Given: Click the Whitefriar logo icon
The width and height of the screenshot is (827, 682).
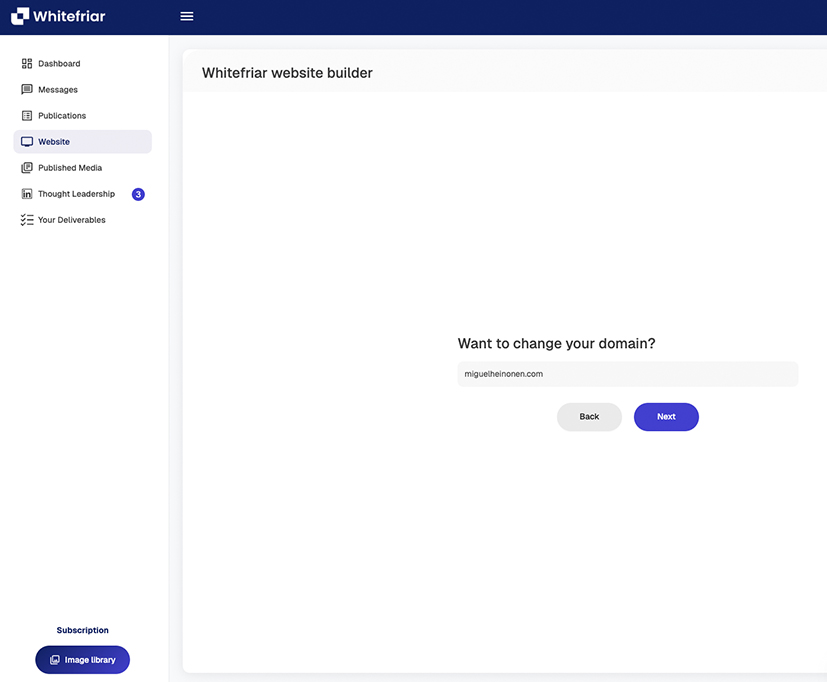Looking at the screenshot, I should [20, 16].
